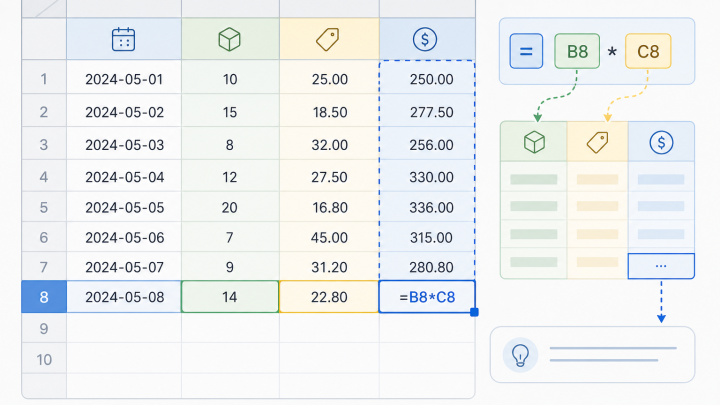Click the select-all corner of the spreadsheet
The height and width of the screenshot is (405, 720).
point(44,8)
